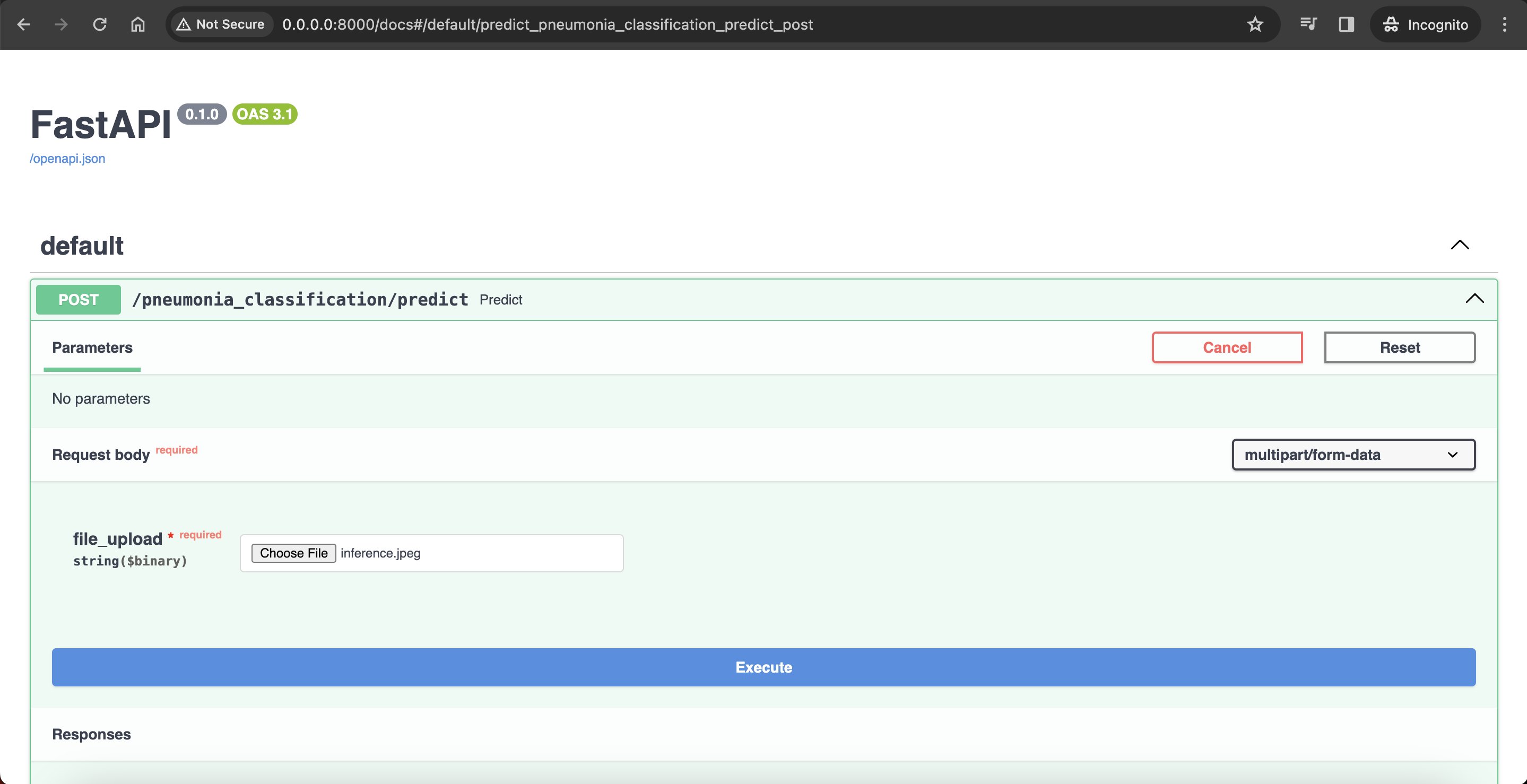
Task: Click the browser address bar URL
Action: (x=546, y=24)
